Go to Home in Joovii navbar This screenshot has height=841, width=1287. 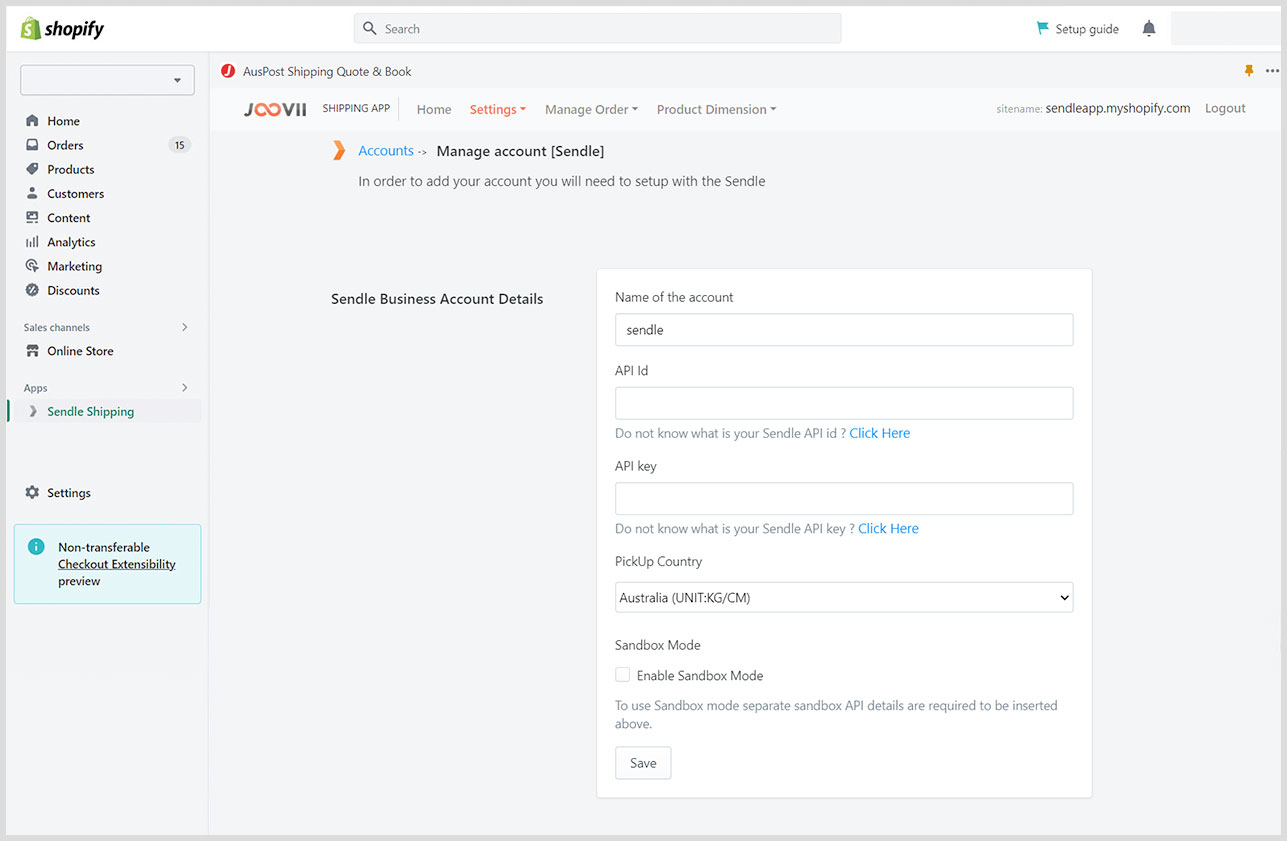434,110
